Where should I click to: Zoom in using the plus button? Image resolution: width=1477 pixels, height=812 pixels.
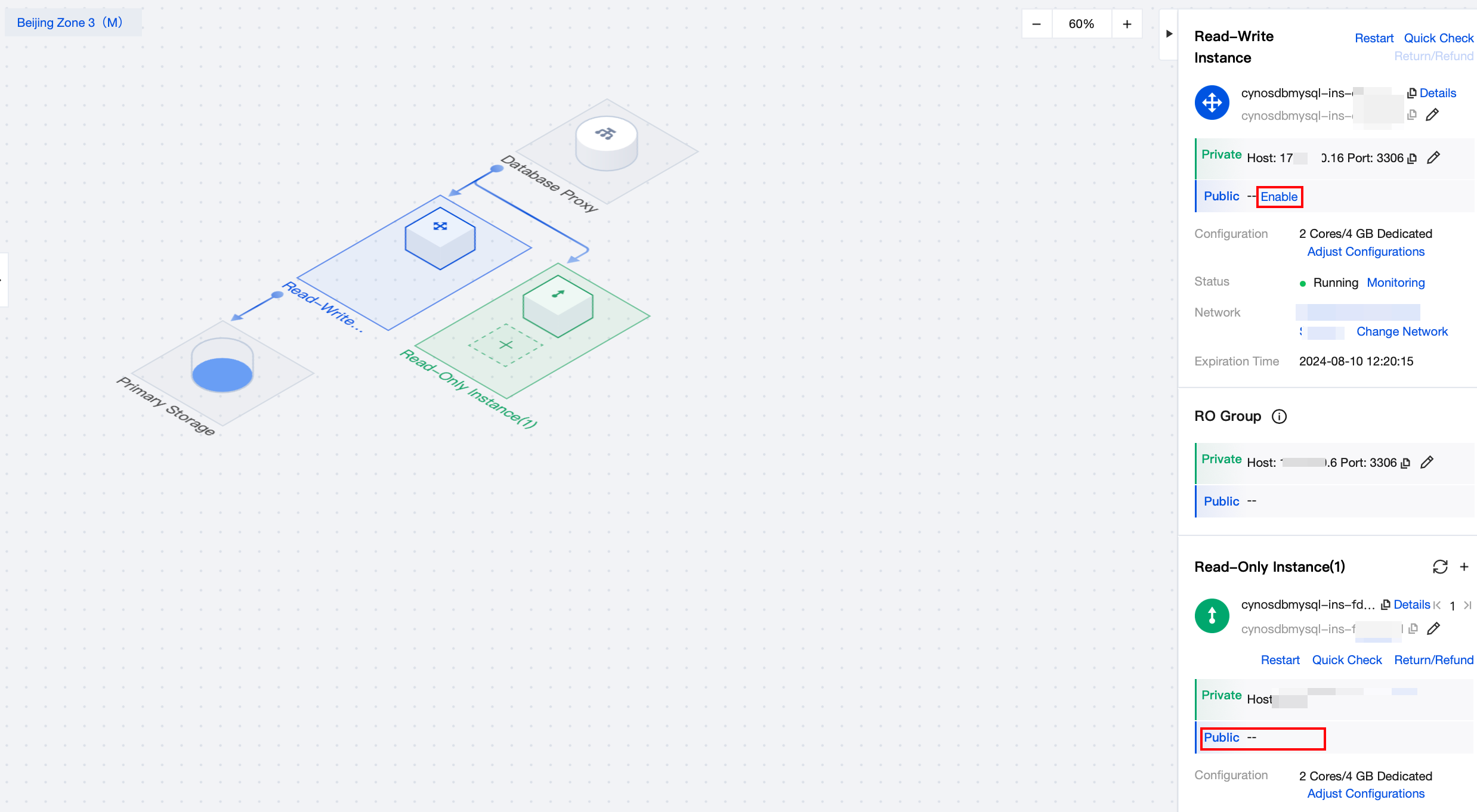coord(1127,24)
